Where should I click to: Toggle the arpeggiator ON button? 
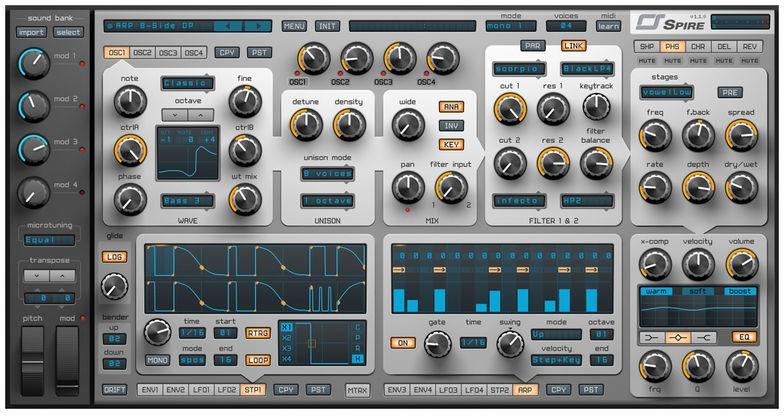(402, 342)
